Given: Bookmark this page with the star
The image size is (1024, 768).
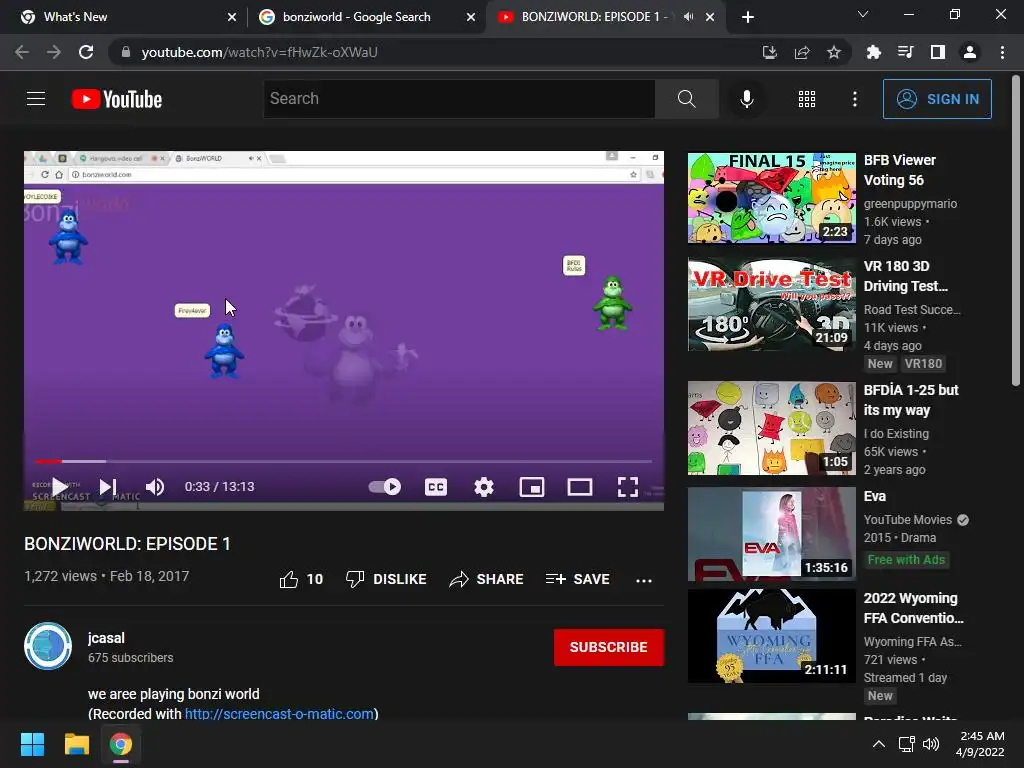Looking at the screenshot, I should pyautogui.click(x=833, y=52).
